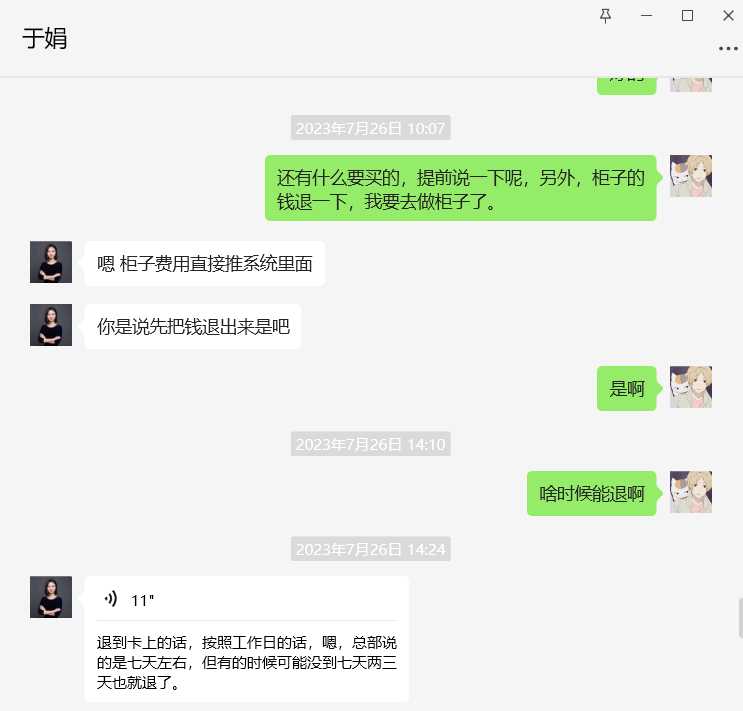Click own avatar beside the long green message

[690, 176]
